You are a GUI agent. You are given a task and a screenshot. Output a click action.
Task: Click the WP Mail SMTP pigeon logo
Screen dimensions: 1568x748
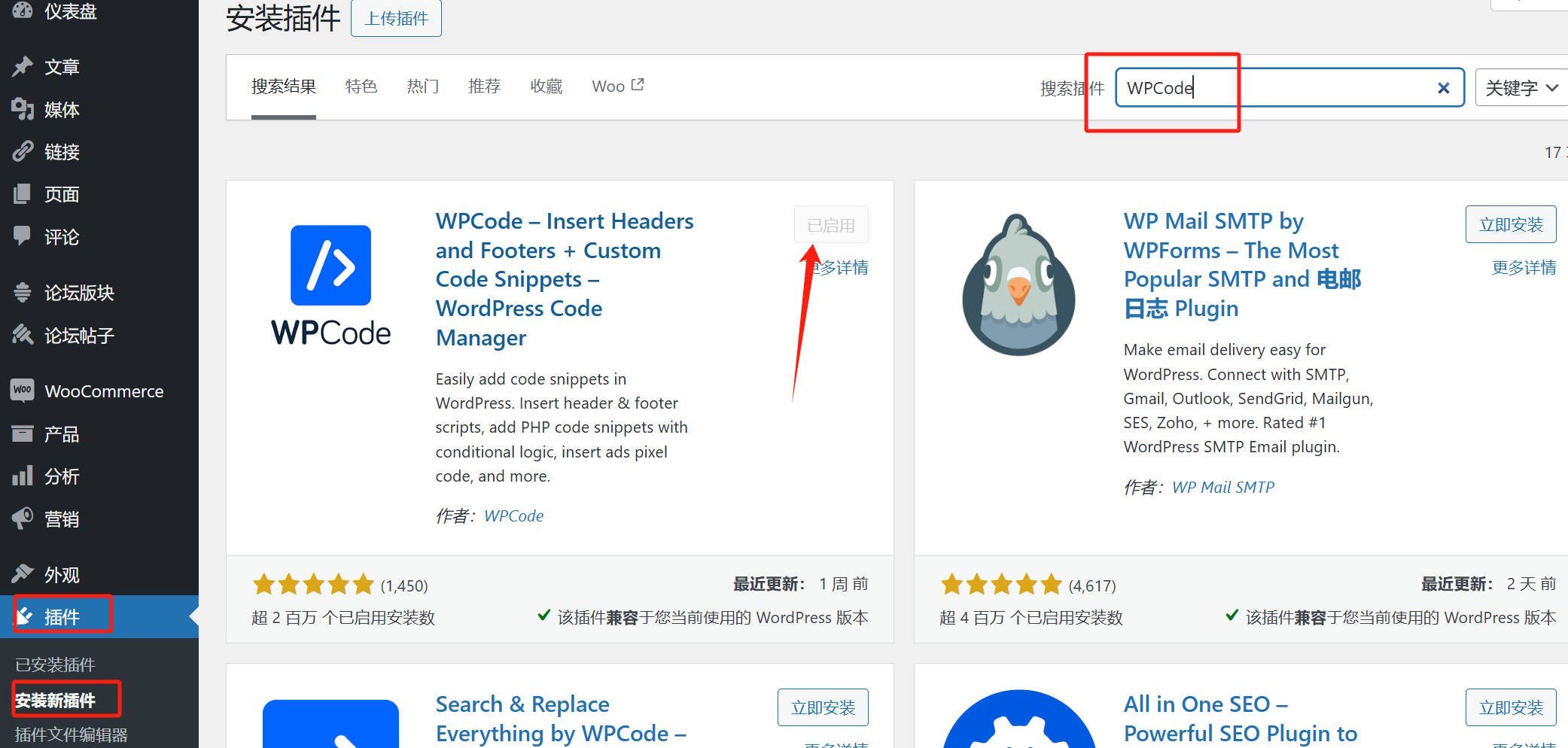pyautogui.click(x=1018, y=284)
